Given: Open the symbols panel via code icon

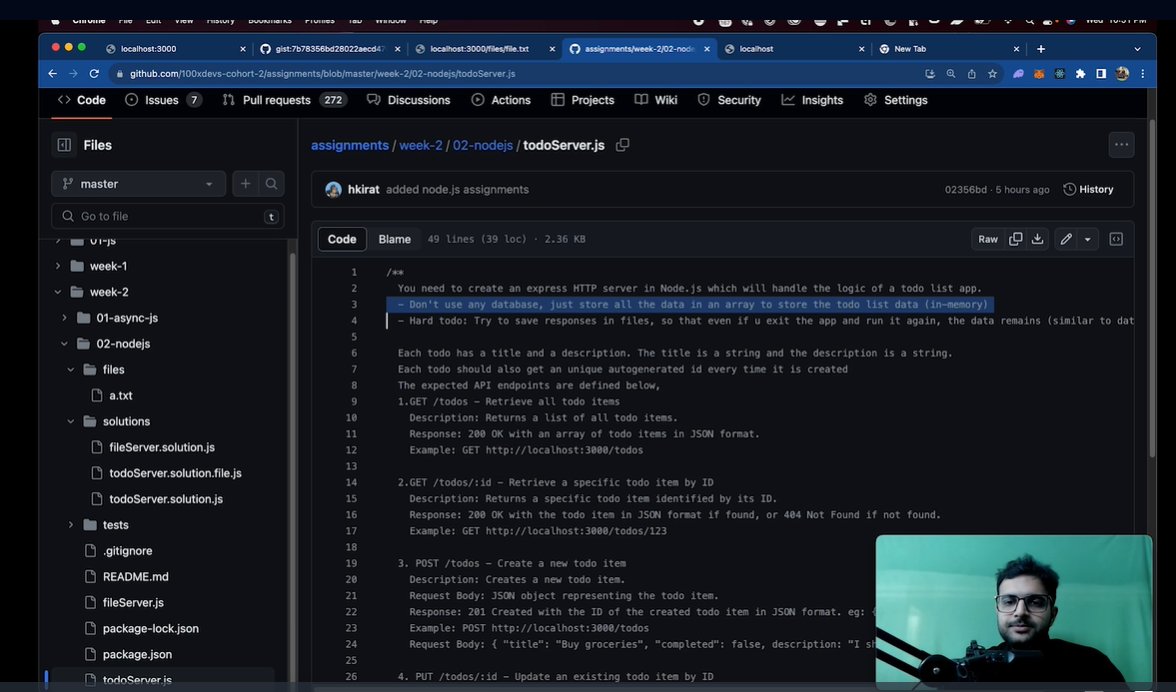Looking at the screenshot, I should click(1116, 239).
